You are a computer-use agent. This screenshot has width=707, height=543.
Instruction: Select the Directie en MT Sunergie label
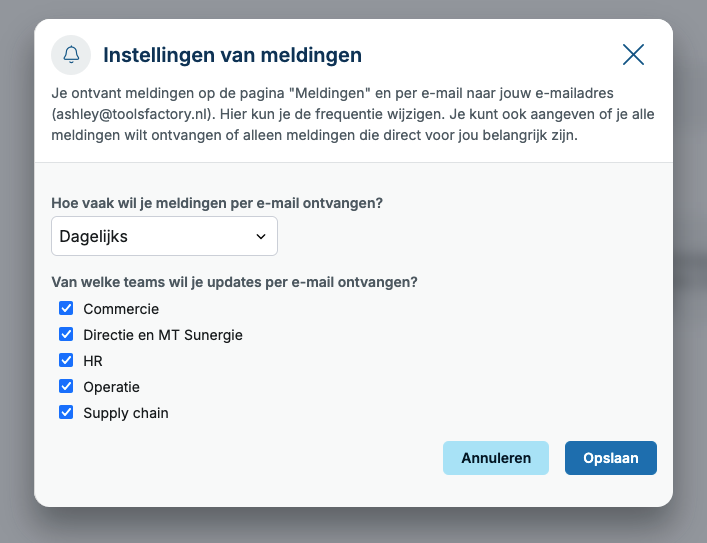tap(163, 335)
